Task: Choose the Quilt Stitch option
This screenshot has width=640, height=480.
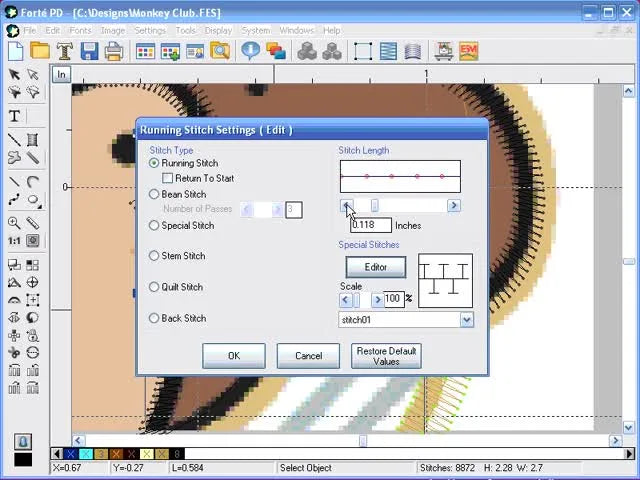Action: (154, 287)
